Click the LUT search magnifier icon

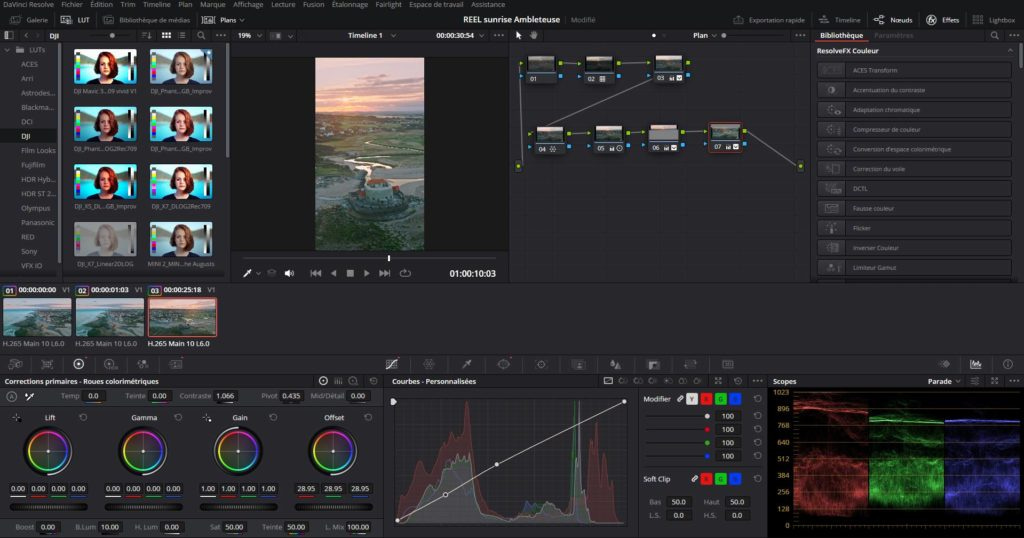point(201,35)
